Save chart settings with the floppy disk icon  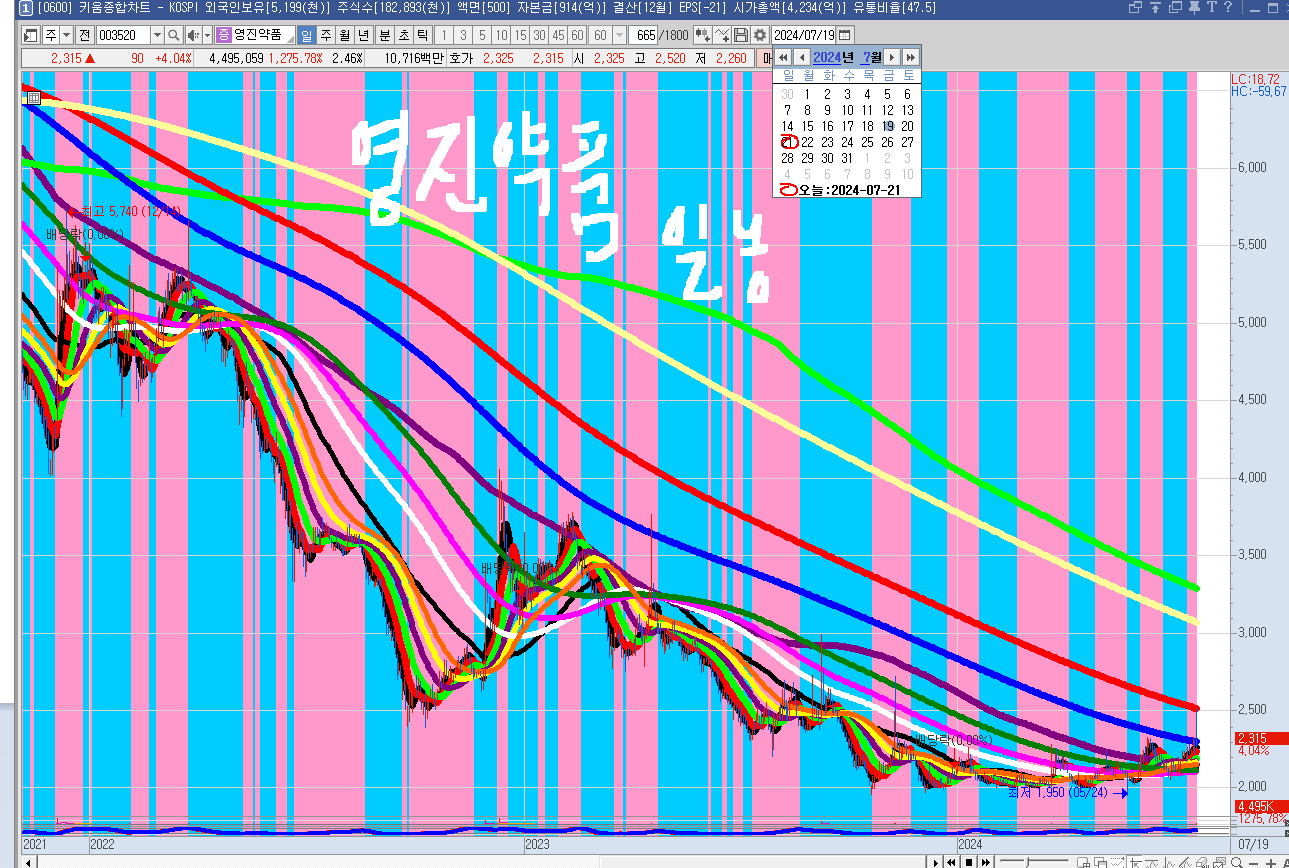(x=741, y=35)
